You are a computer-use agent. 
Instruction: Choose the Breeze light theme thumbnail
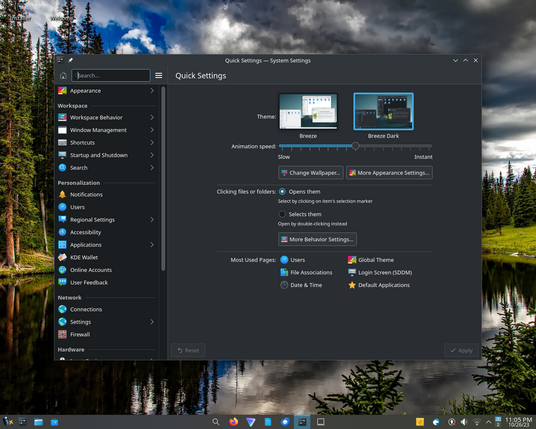(308, 111)
